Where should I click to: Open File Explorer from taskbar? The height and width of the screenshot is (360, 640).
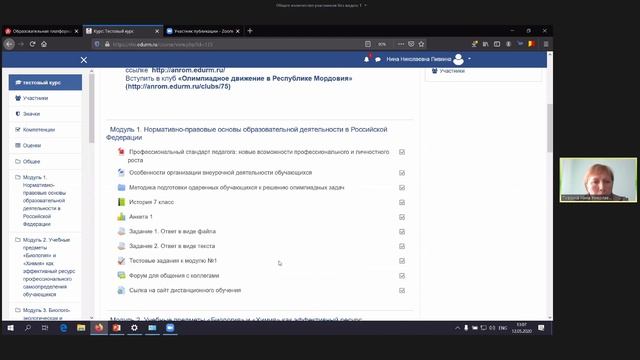tap(81, 328)
